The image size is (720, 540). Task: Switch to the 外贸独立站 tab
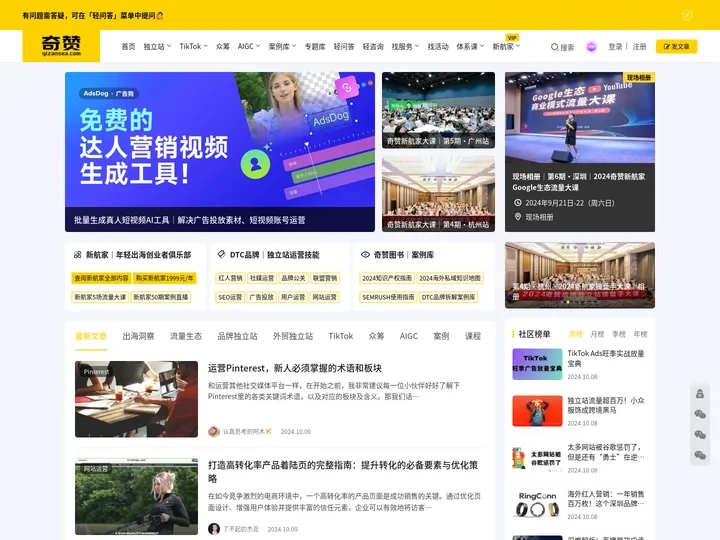click(293, 336)
